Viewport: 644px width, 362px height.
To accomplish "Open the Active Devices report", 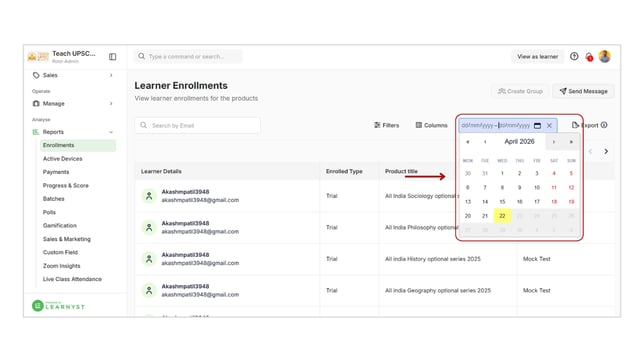I will [62, 159].
